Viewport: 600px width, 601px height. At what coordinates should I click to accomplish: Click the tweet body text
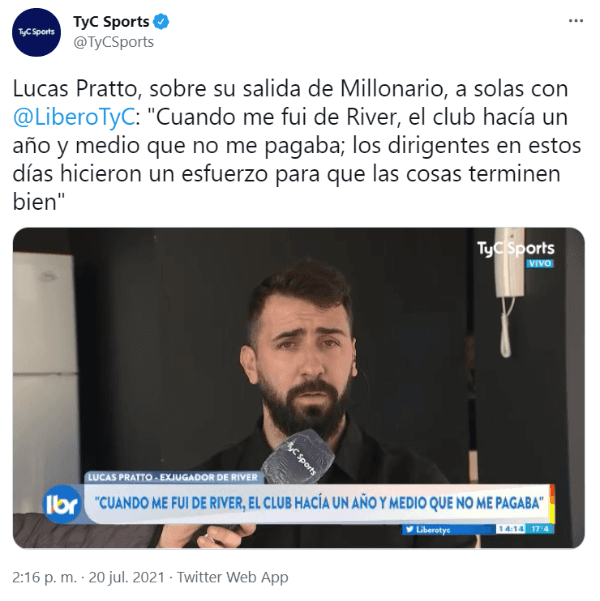(x=297, y=145)
